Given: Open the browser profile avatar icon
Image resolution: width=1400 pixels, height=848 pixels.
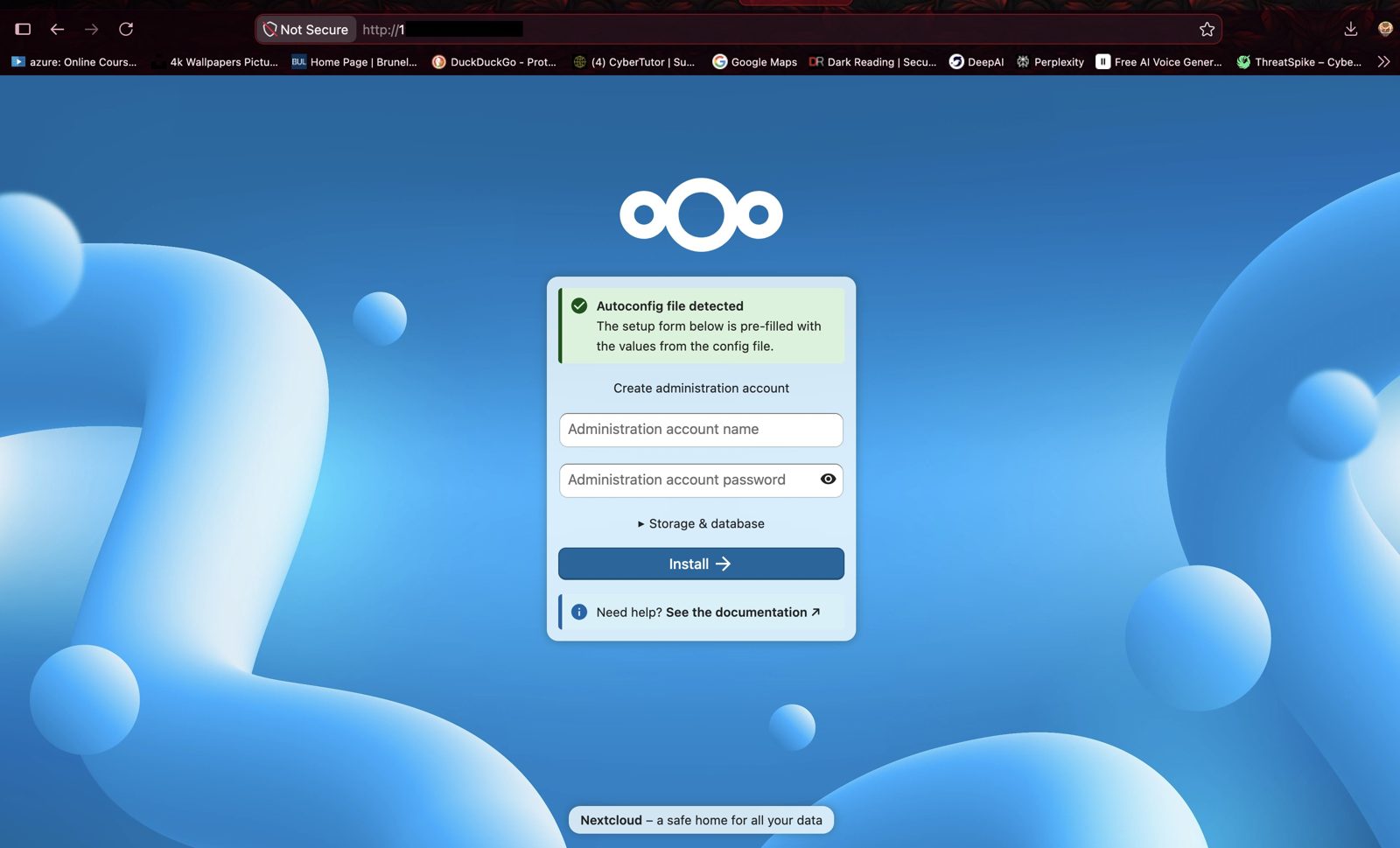Looking at the screenshot, I should click(x=1384, y=29).
